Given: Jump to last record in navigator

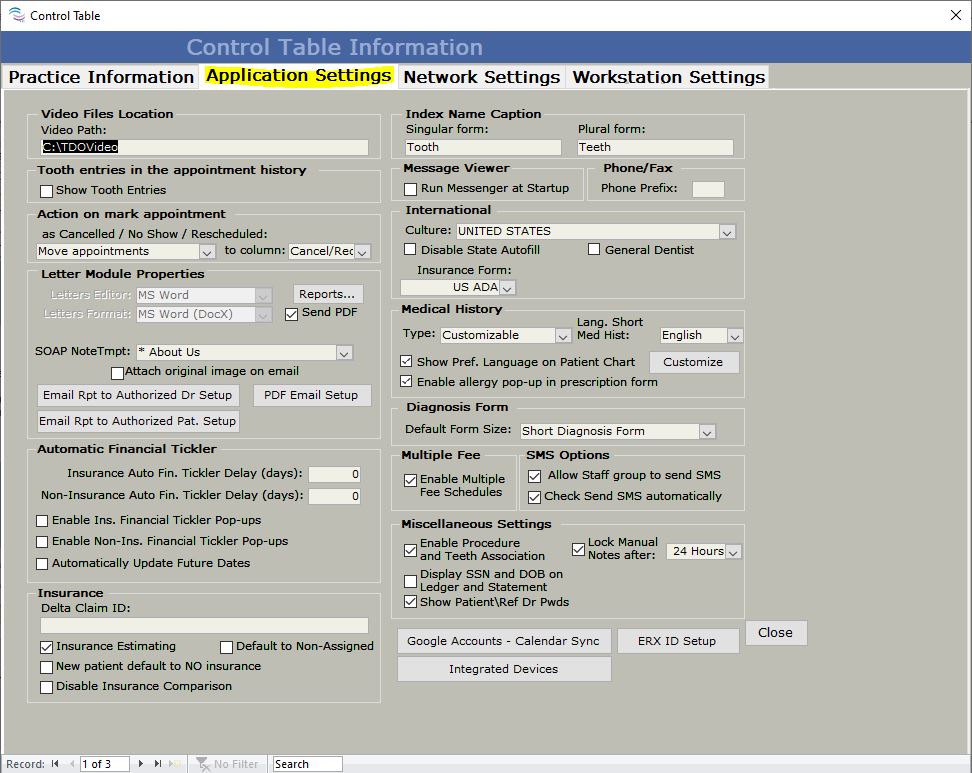Looking at the screenshot, I should [158, 764].
